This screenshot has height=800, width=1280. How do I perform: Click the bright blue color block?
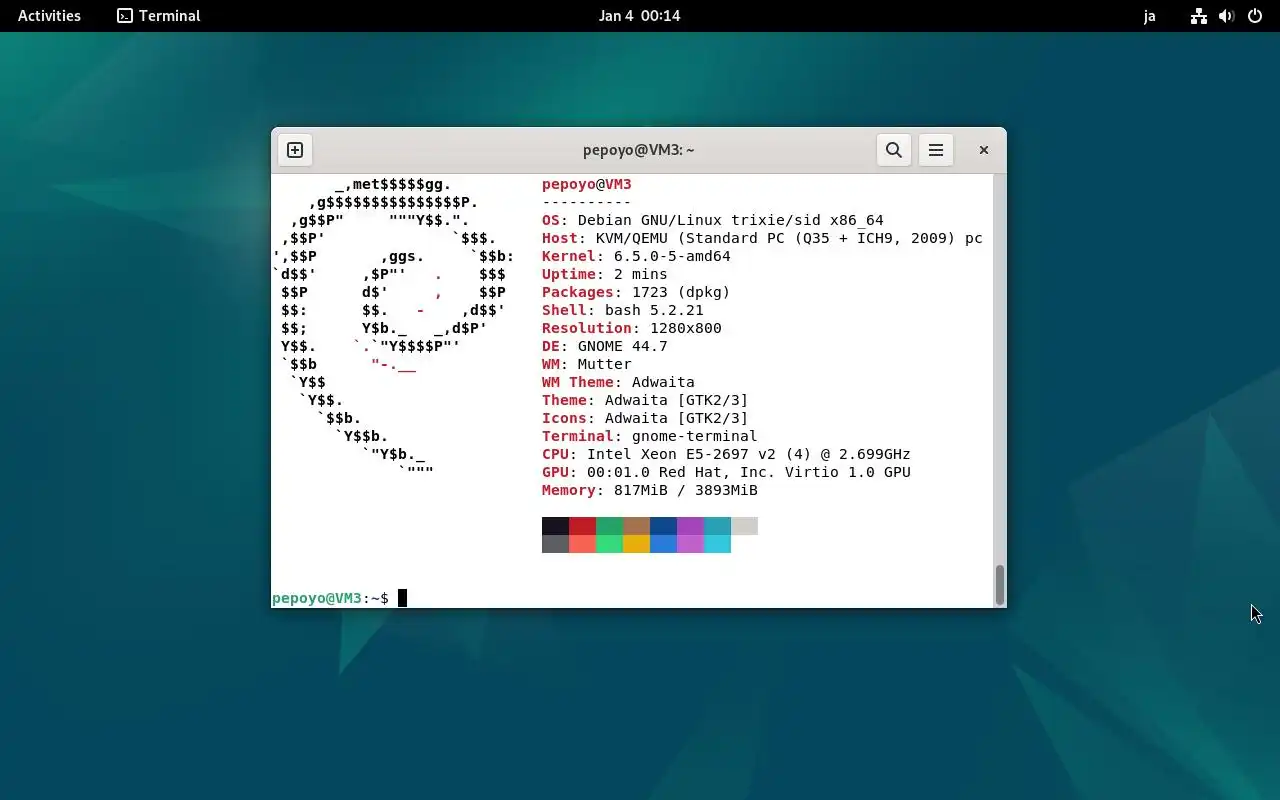(663, 544)
